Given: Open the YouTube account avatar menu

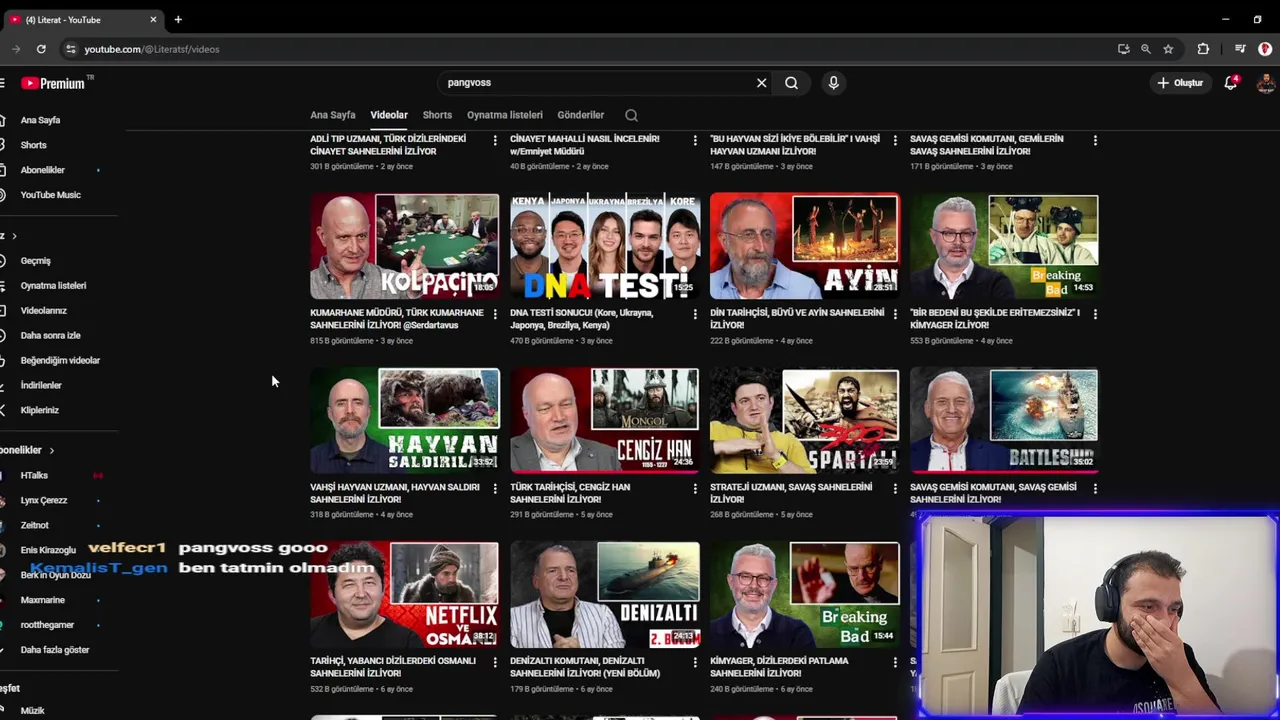Looking at the screenshot, I should (x=1266, y=83).
